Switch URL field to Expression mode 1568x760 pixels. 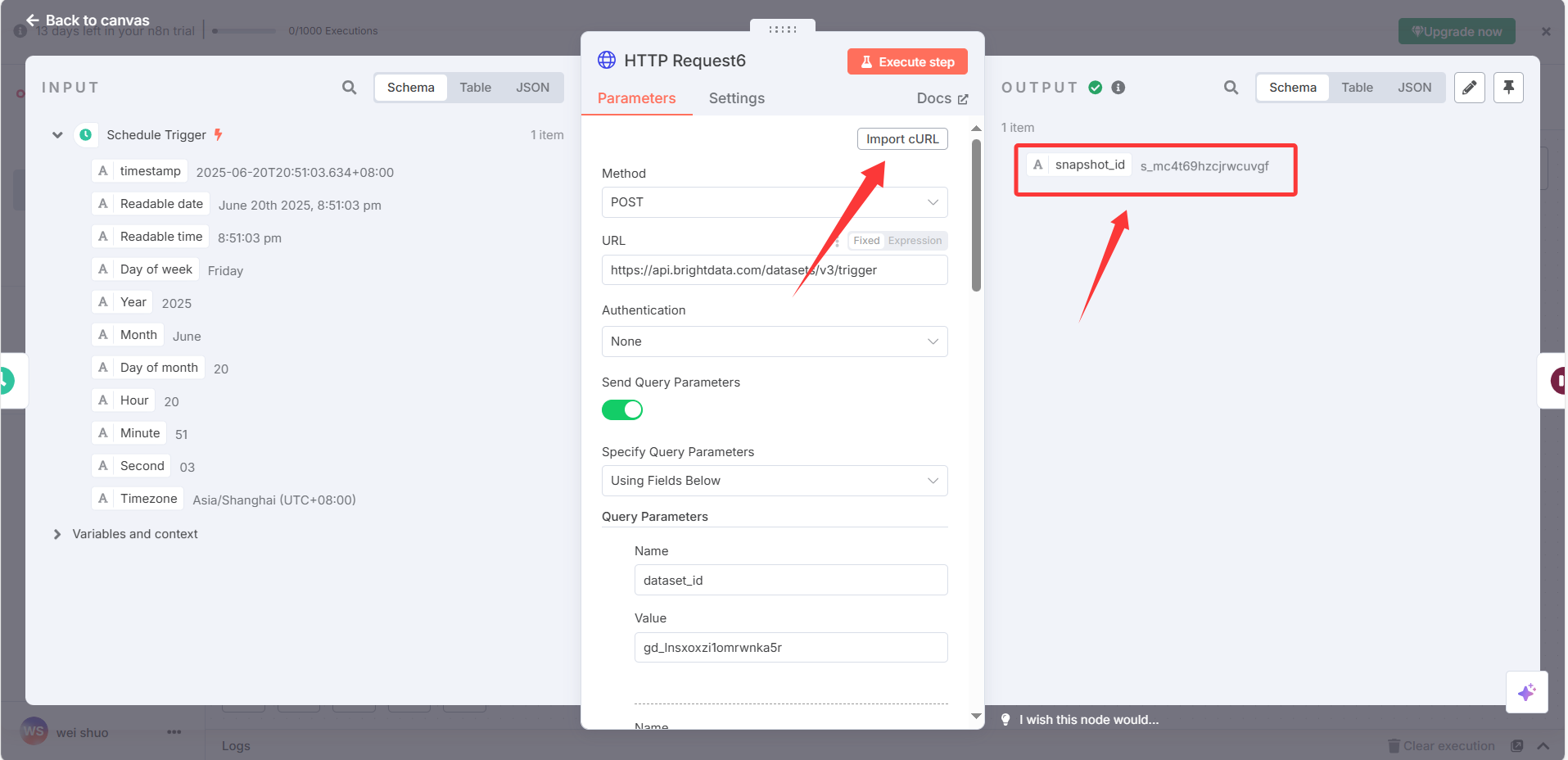click(915, 241)
